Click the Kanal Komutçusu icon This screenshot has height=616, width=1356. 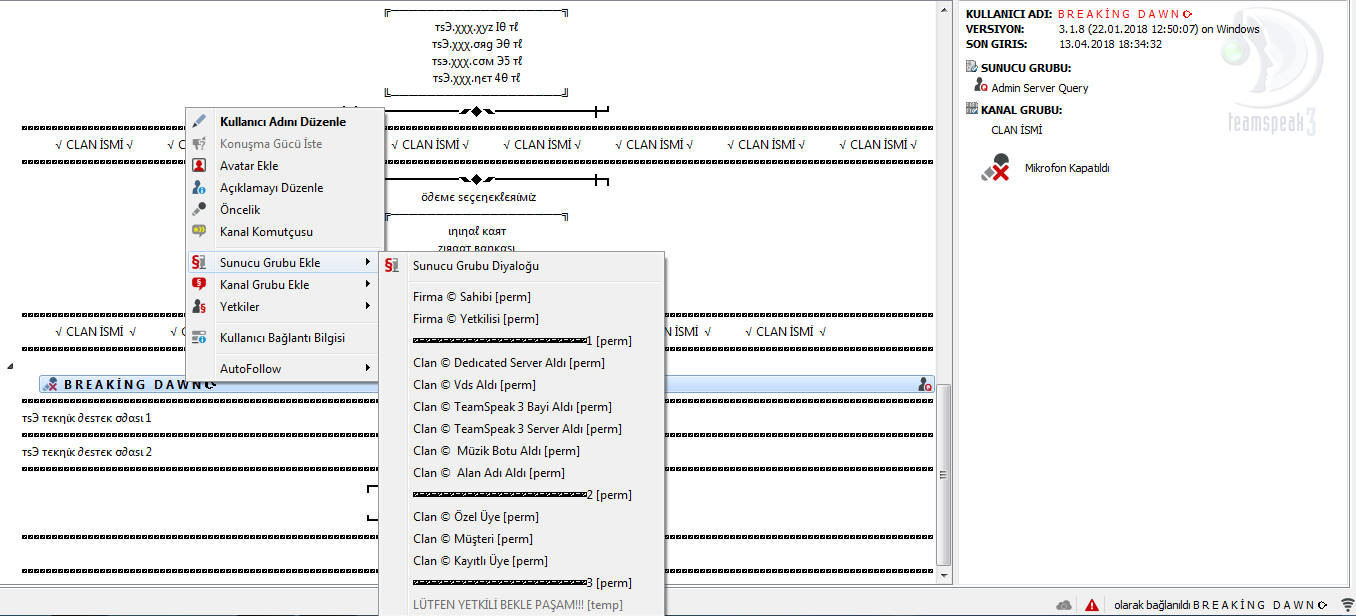pyautogui.click(x=199, y=232)
